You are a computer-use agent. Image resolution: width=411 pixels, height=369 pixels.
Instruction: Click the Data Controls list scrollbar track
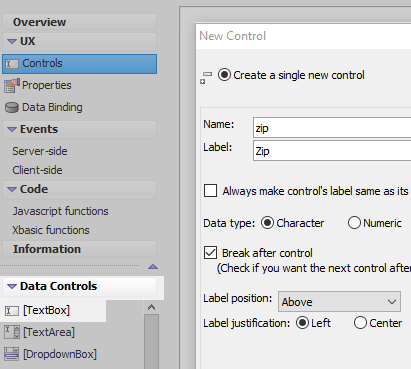click(x=152, y=341)
